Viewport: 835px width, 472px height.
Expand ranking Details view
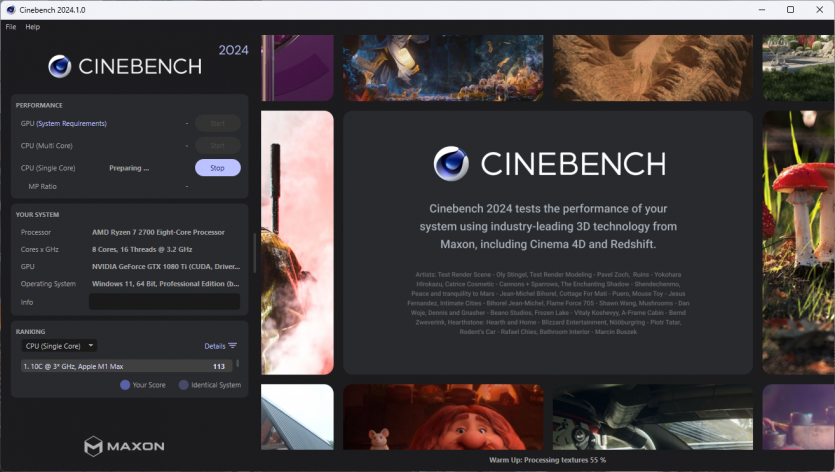point(215,346)
